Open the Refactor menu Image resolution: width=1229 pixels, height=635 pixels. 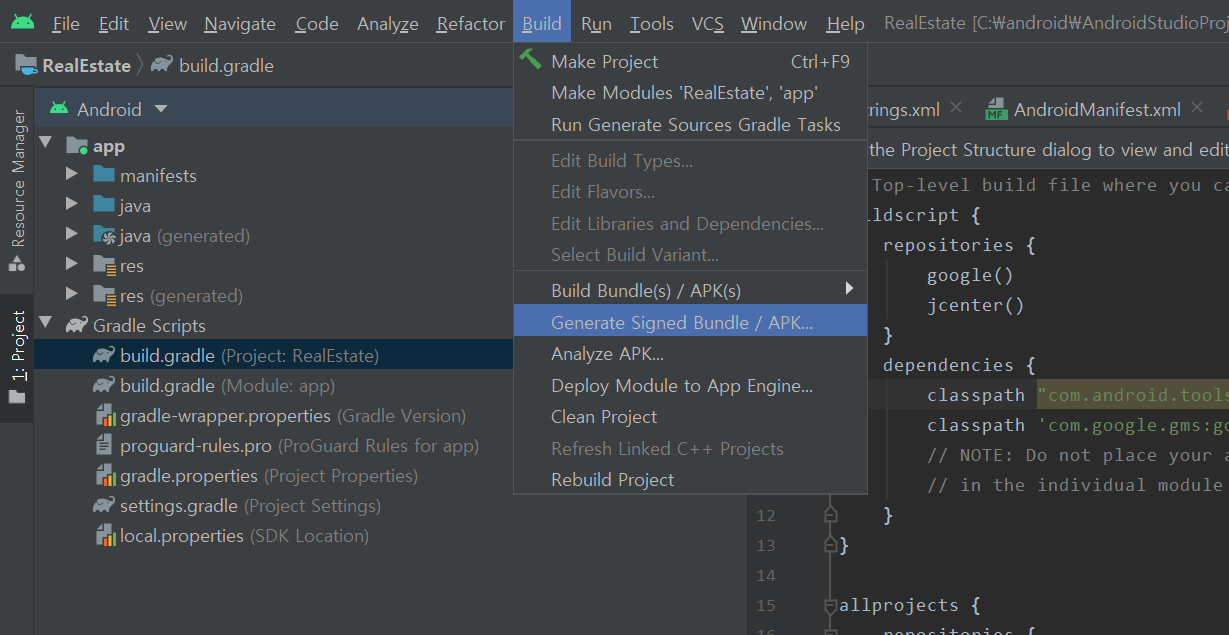470,23
